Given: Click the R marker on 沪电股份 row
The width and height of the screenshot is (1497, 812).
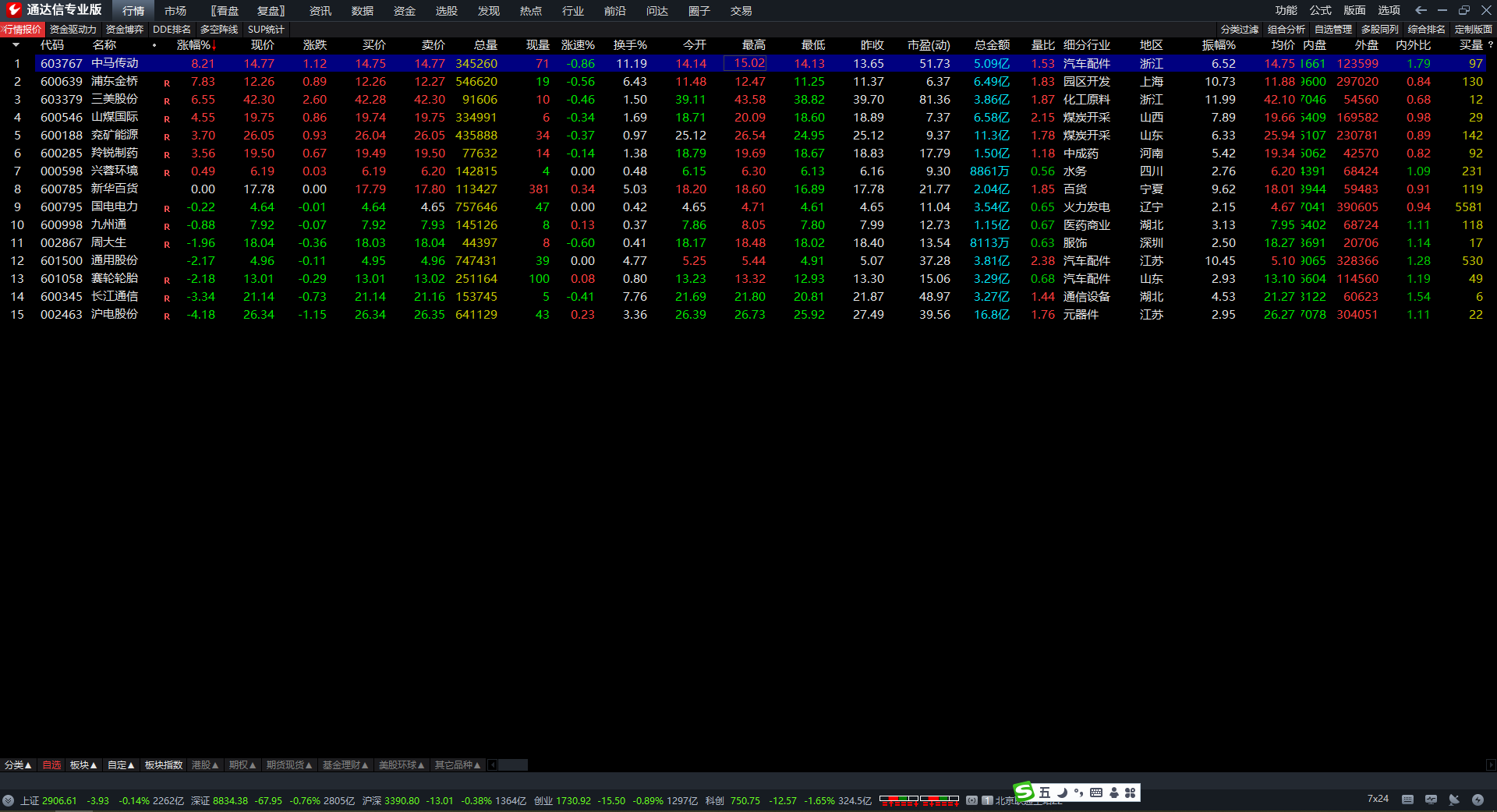Looking at the screenshot, I should (167, 316).
